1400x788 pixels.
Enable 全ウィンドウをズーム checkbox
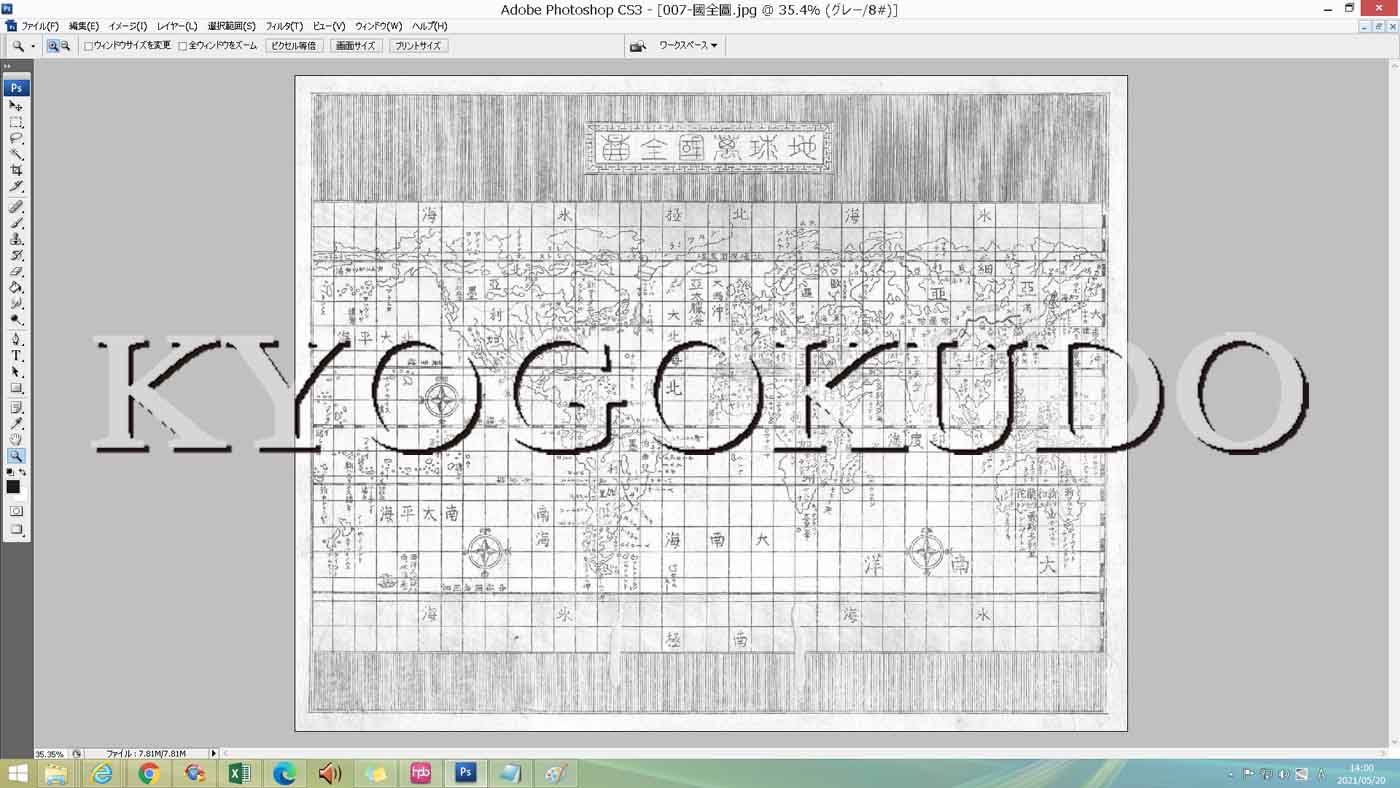click(x=182, y=46)
